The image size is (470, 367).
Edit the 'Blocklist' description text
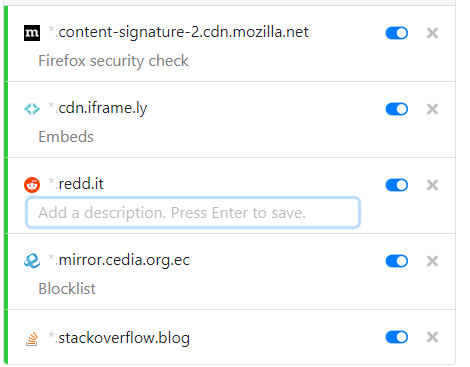tap(67, 289)
